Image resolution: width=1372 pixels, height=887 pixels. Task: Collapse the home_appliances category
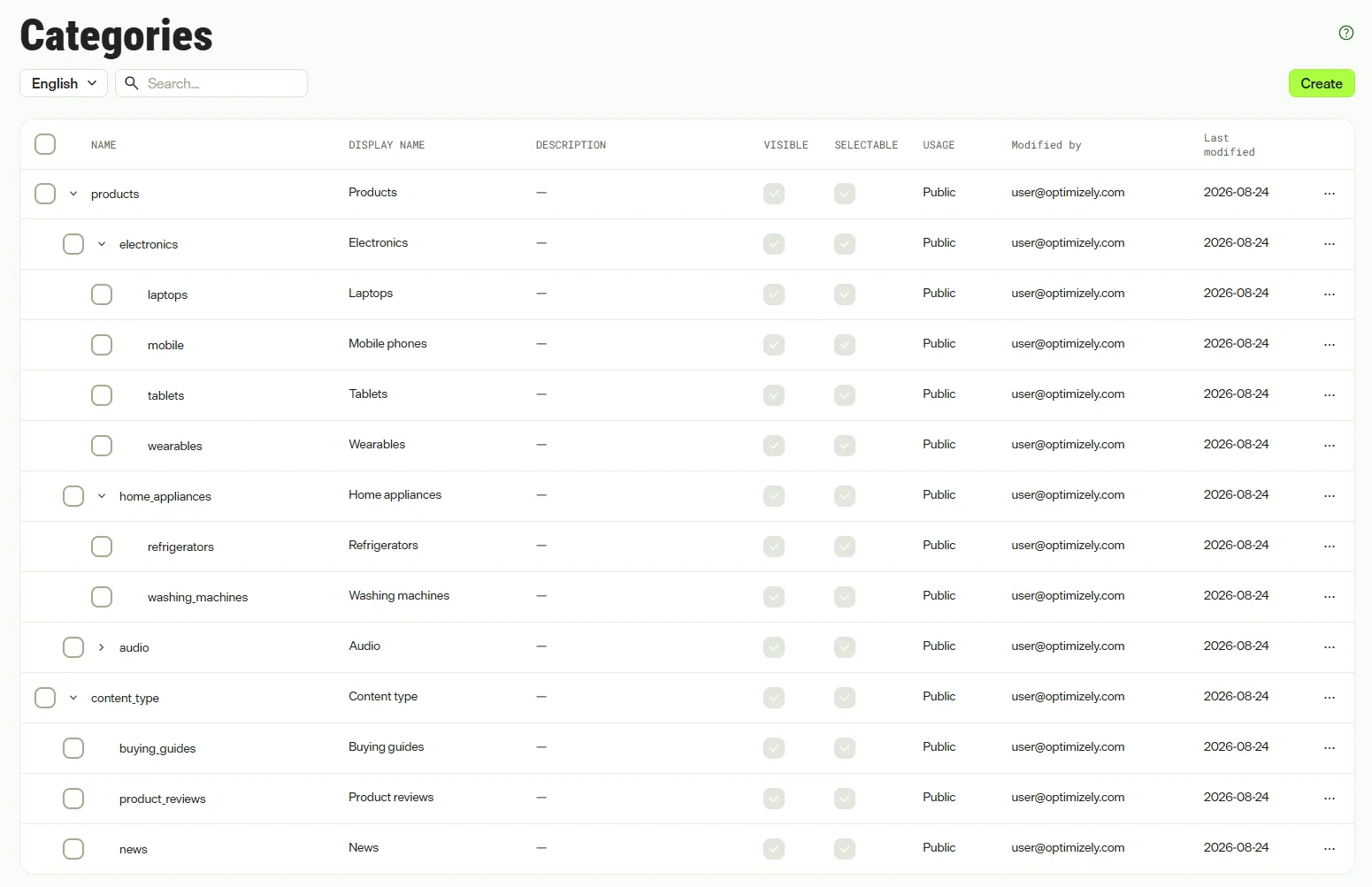click(102, 496)
